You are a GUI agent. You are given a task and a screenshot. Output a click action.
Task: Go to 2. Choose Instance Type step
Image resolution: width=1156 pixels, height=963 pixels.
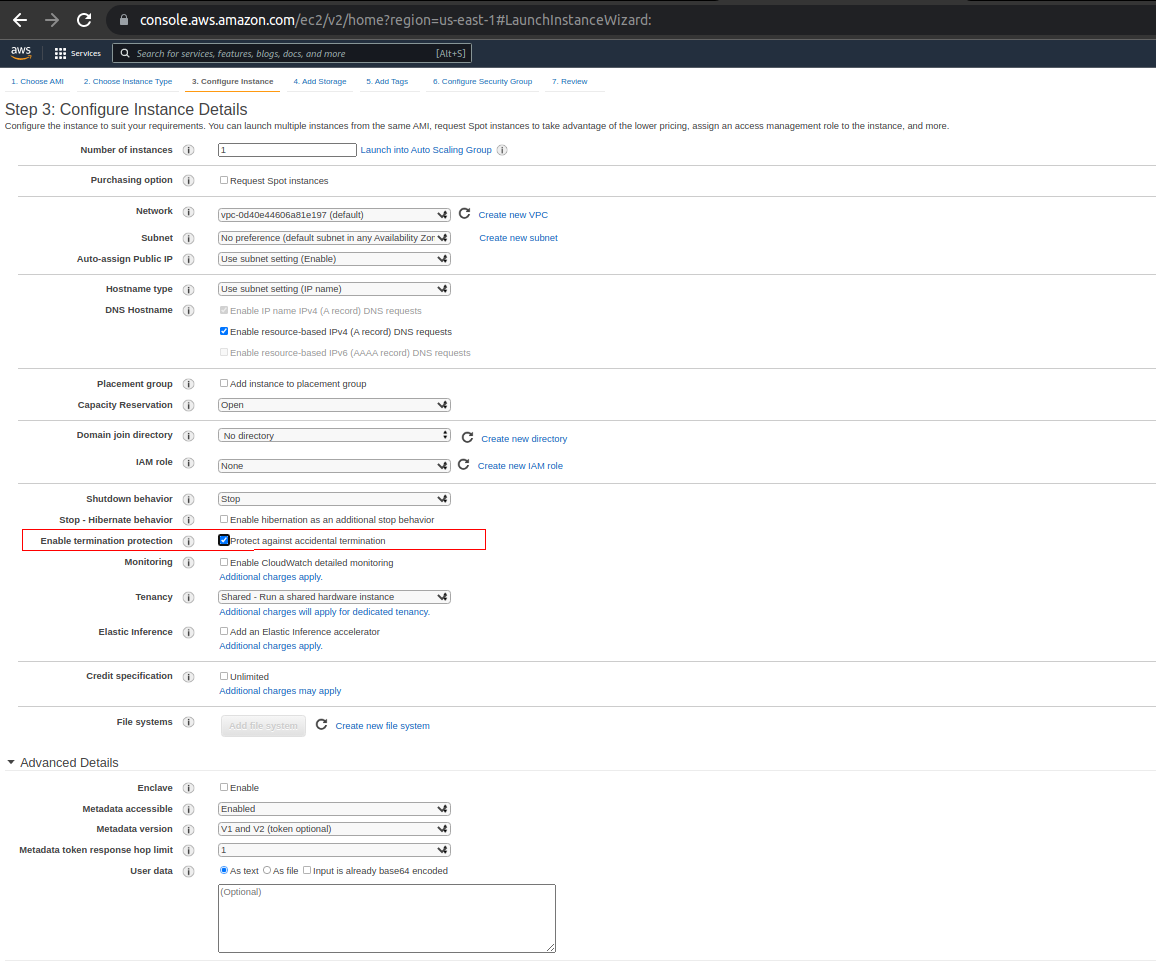pyautogui.click(x=128, y=82)
